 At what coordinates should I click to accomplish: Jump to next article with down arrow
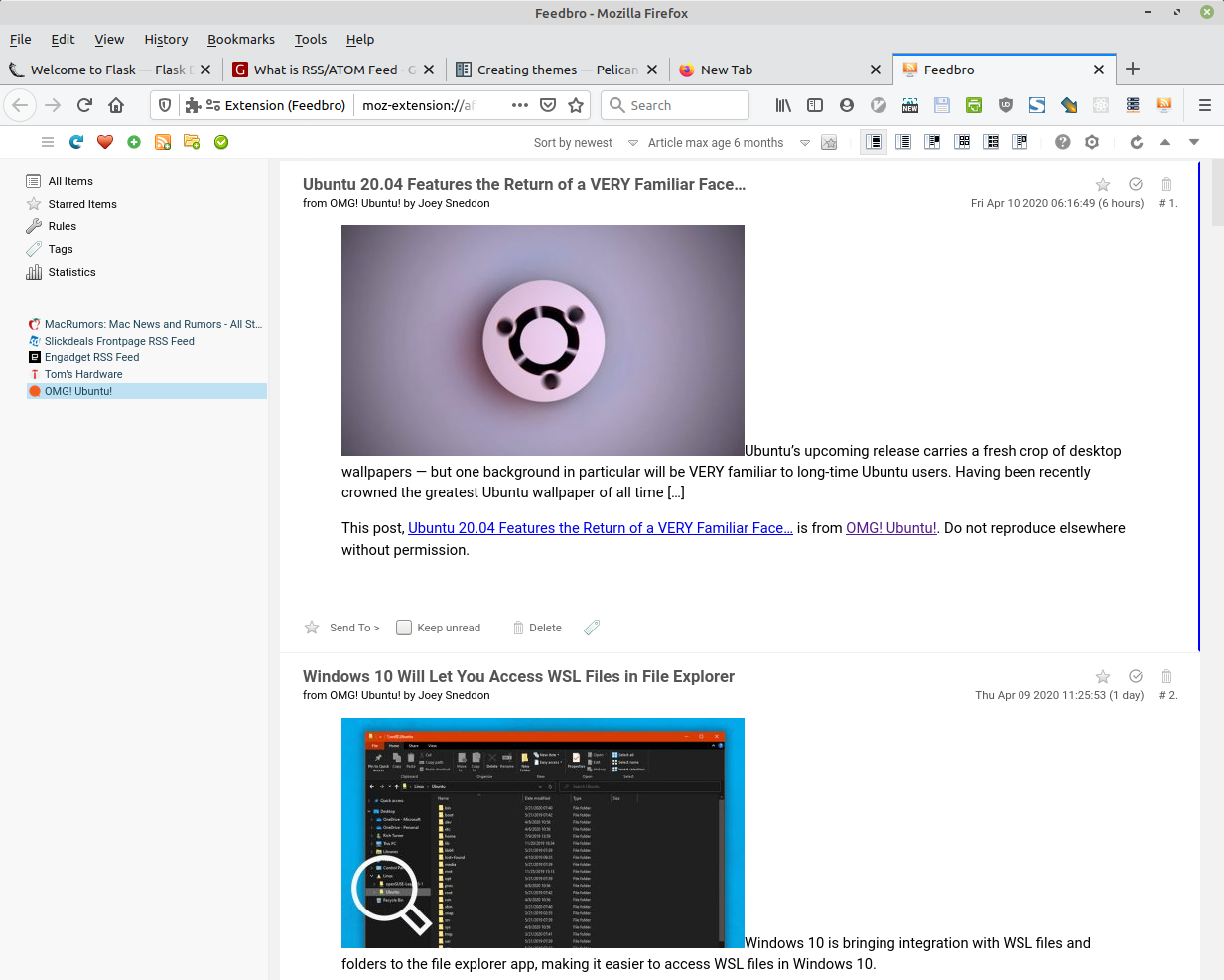(x=1194, y=142)
